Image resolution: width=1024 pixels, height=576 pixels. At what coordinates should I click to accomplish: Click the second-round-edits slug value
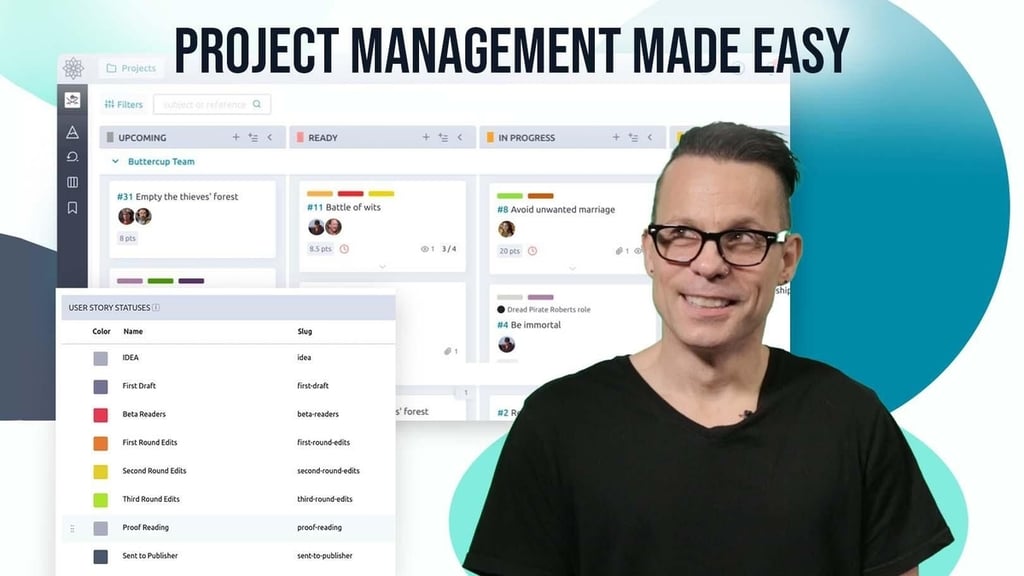(x=328, y=470)
